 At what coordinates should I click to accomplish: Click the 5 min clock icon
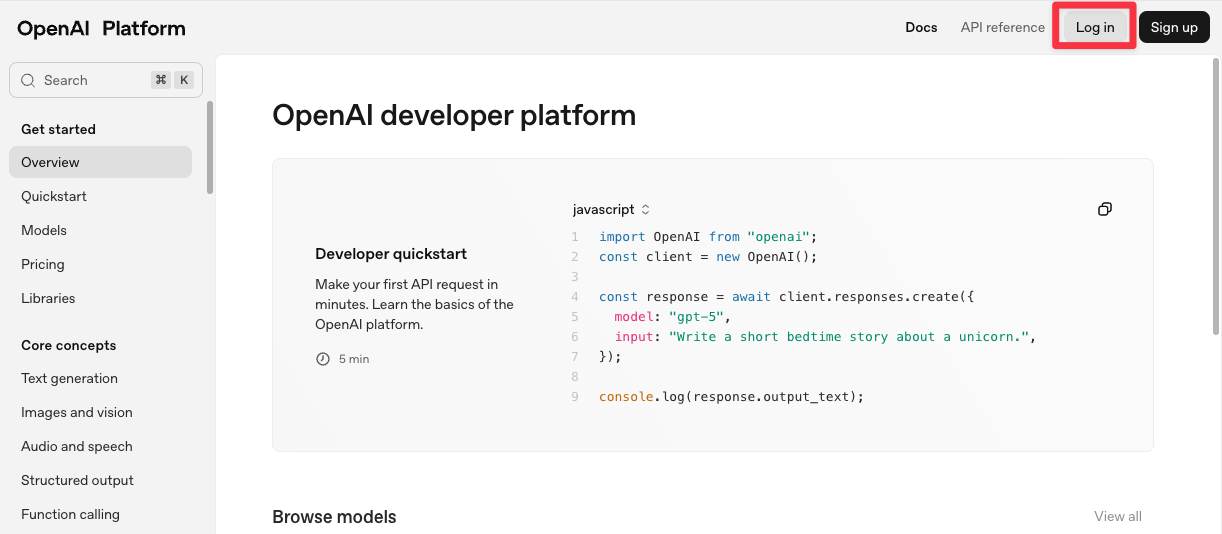323,359
